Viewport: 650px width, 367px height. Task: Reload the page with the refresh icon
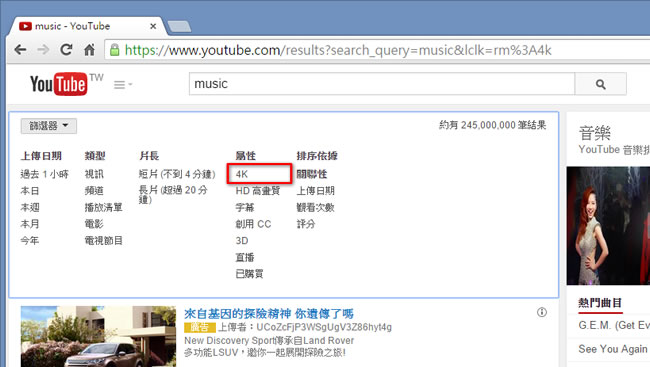(66, 50)
